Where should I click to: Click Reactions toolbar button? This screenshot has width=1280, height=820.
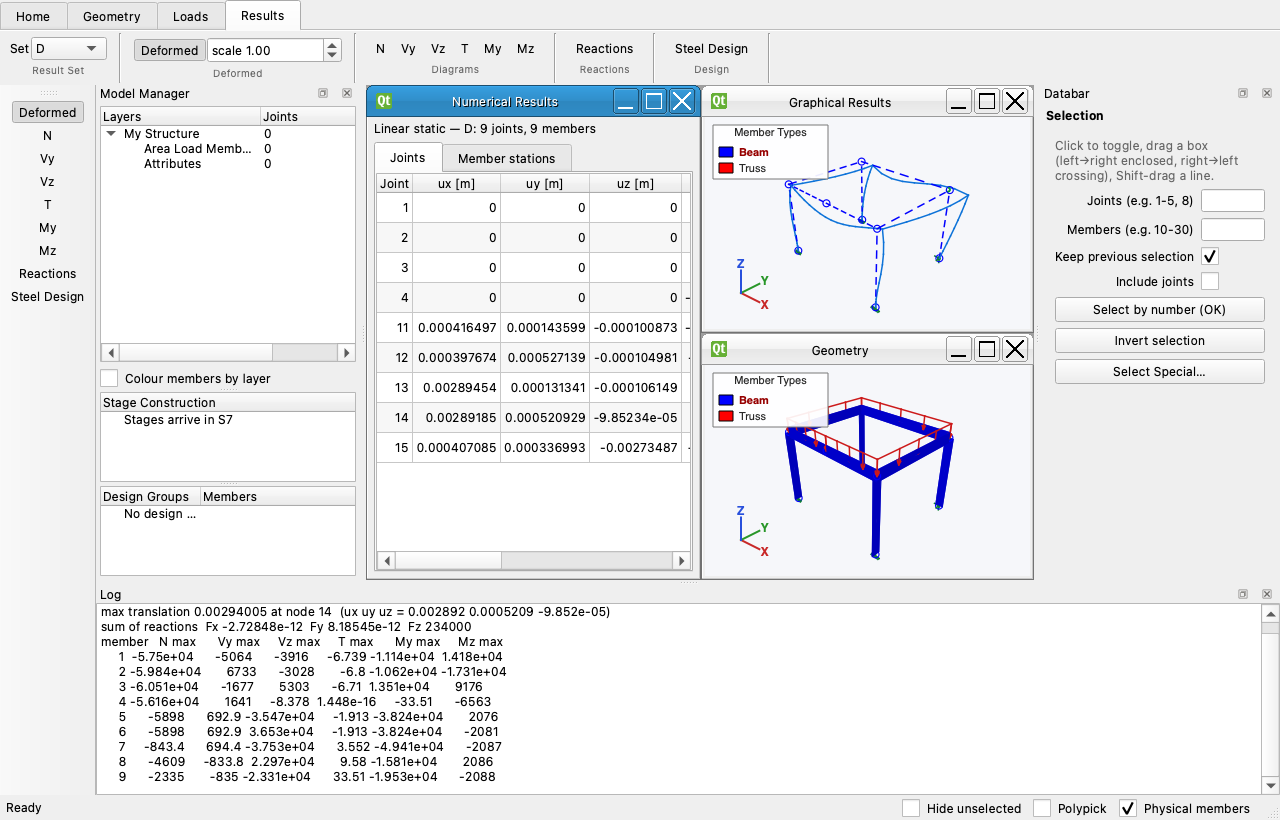[604, 48]
